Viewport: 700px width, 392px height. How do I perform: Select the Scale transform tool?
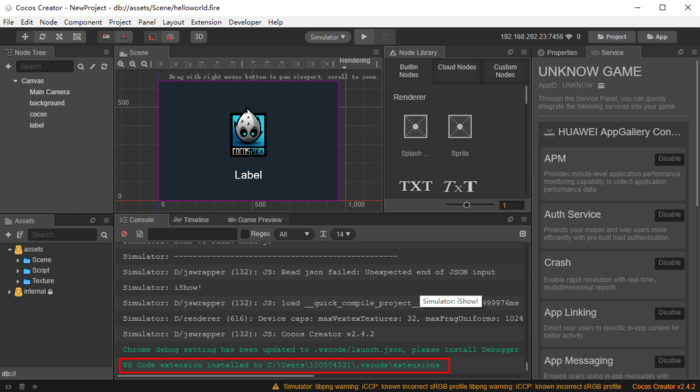coord(59,37)
